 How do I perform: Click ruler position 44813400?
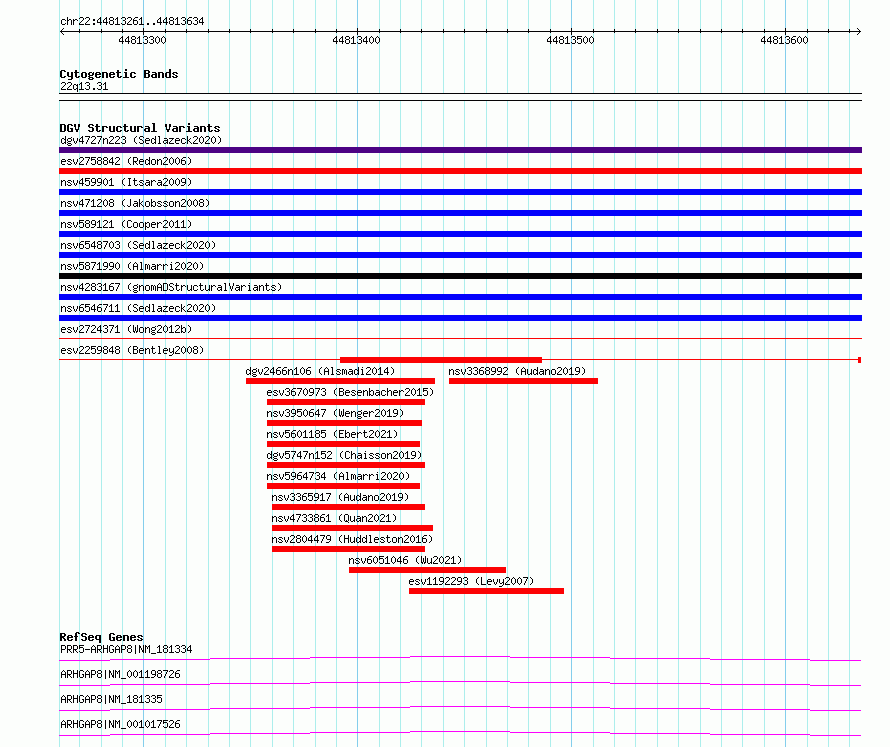356,40
